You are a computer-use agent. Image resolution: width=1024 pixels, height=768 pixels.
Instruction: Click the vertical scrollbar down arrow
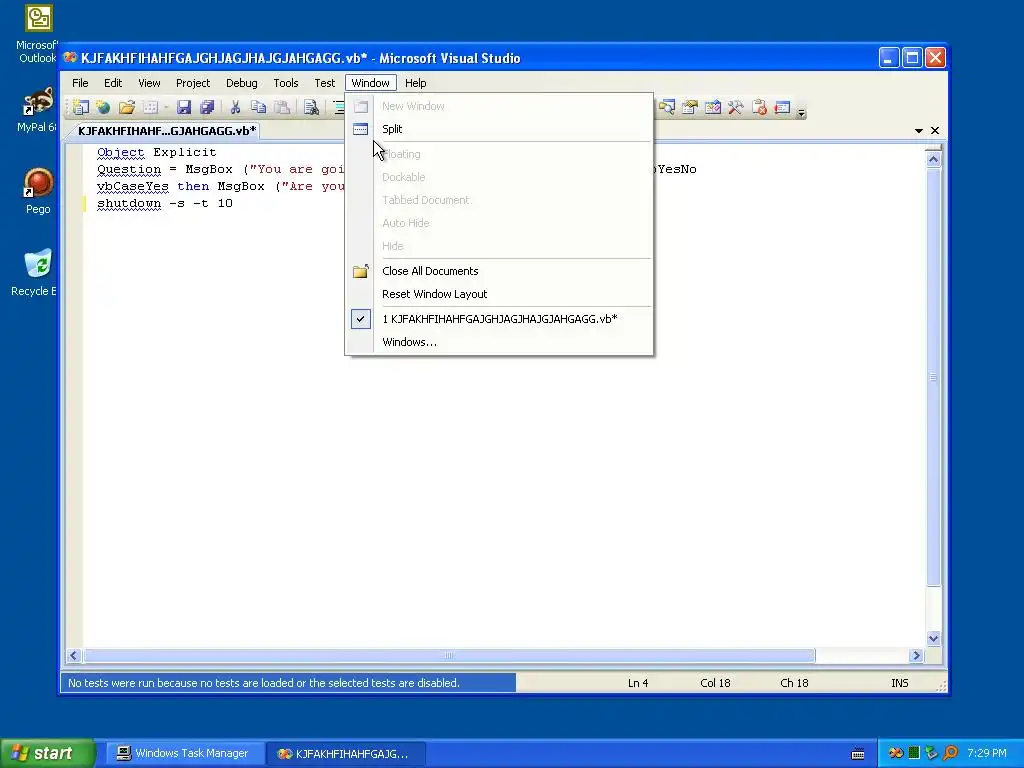tap(933, 638)
